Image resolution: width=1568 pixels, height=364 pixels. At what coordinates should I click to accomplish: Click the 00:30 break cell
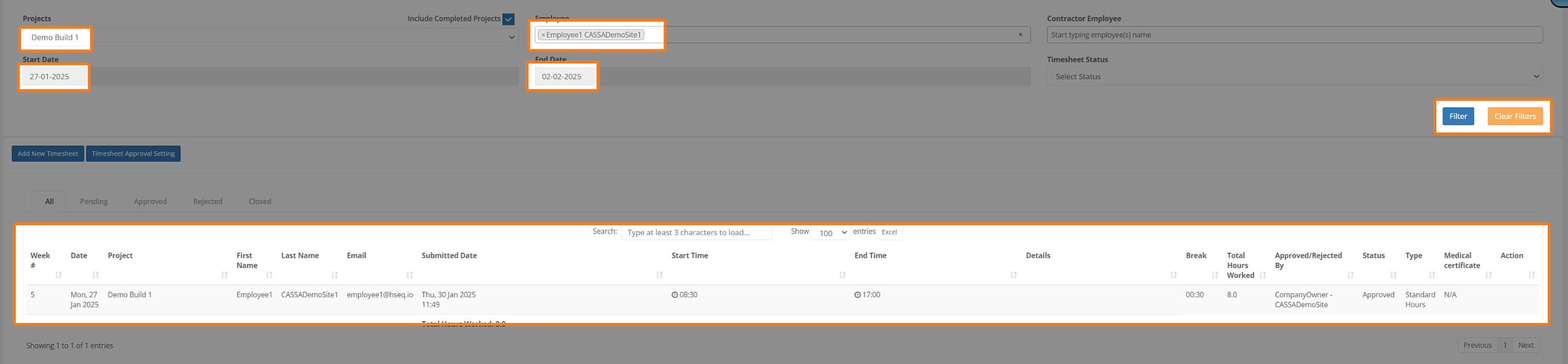click(1194, 295)
